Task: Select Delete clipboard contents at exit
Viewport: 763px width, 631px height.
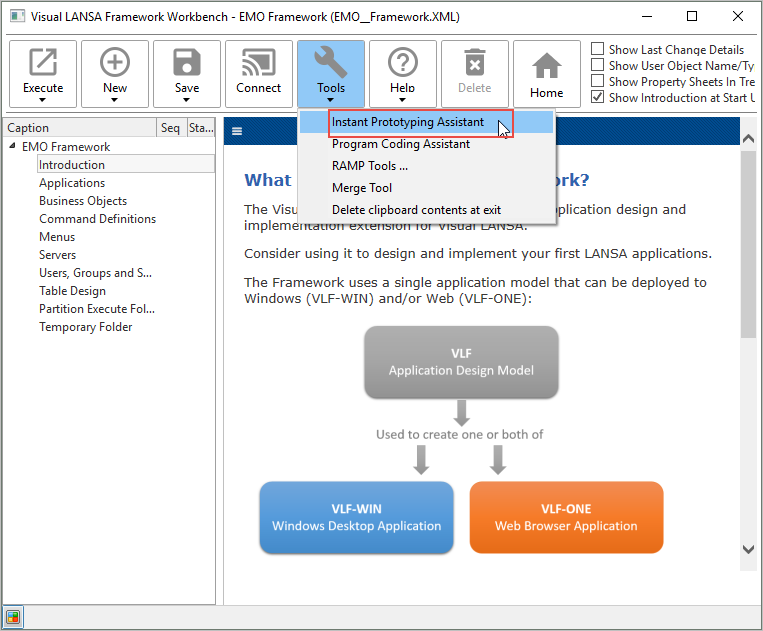Action: 426,210
